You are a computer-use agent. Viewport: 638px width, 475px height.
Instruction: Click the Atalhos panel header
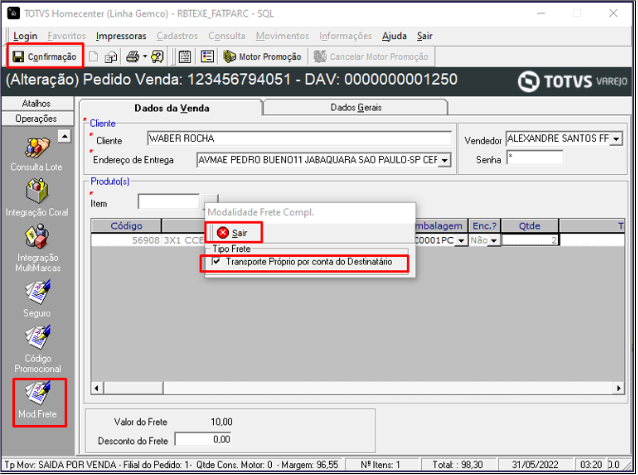pyautogui.click(x=37, y=103)
